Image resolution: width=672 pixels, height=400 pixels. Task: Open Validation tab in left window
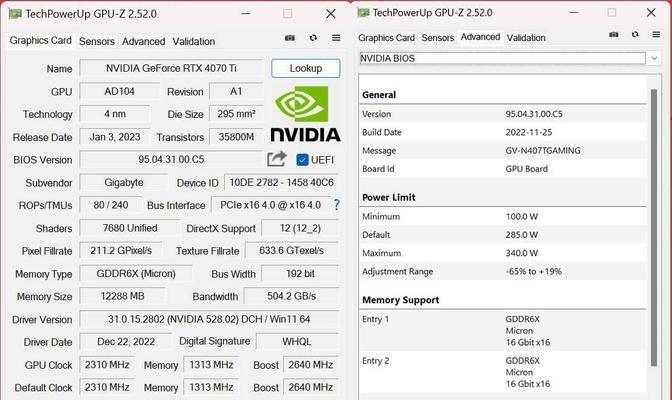tap(194, 42)
